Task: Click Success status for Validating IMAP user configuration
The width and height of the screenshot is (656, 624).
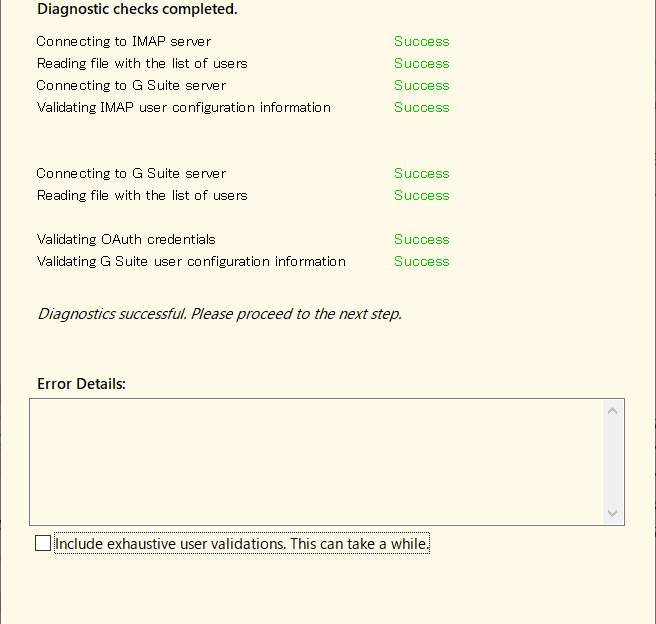Action: click(421, 107)
